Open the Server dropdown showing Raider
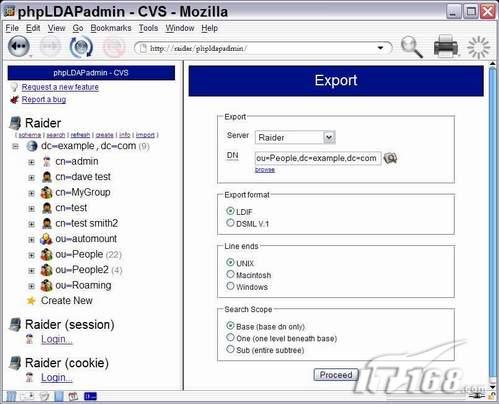 click(295, 137)
